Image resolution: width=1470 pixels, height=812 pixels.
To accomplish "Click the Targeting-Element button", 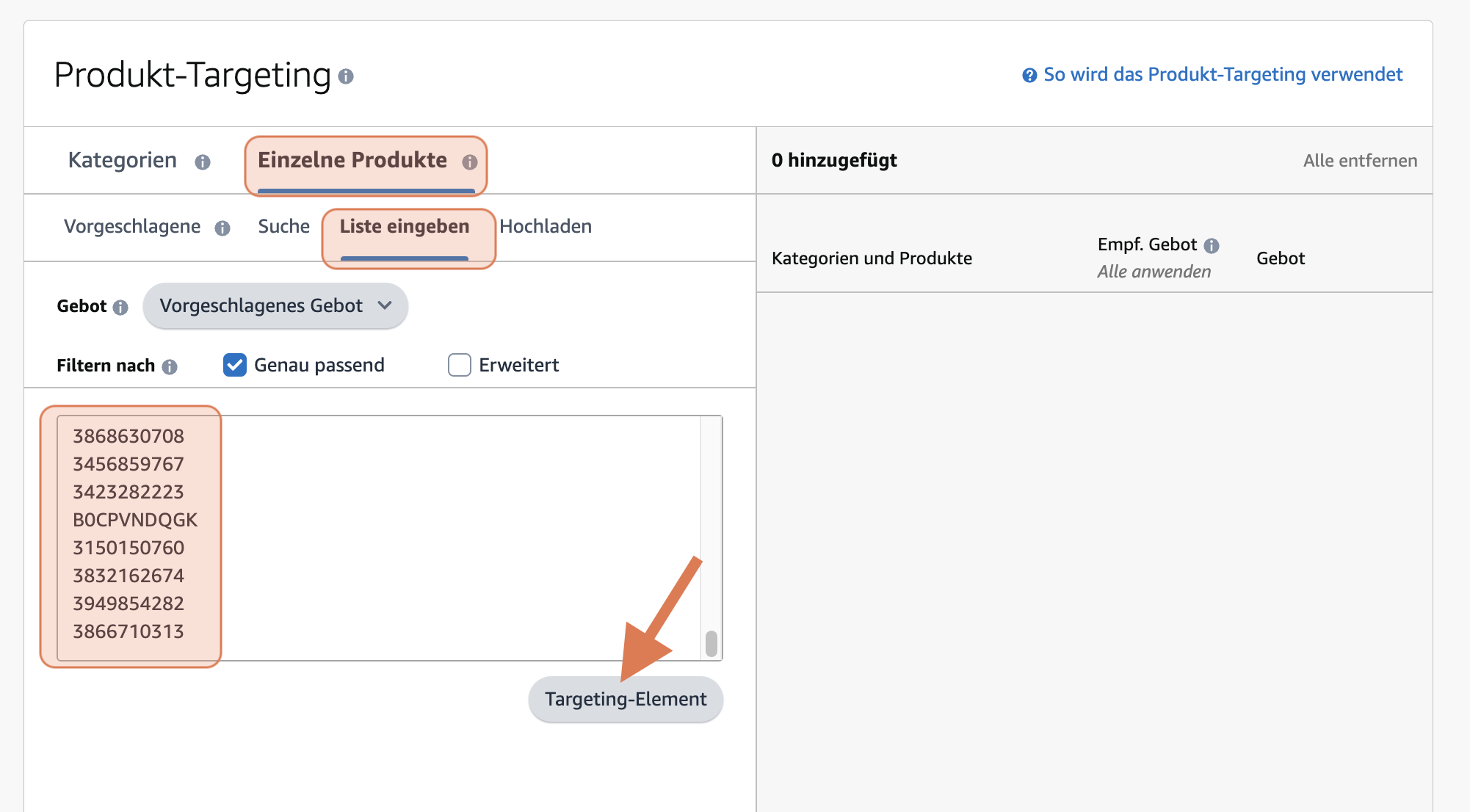I will coord(625,699).
